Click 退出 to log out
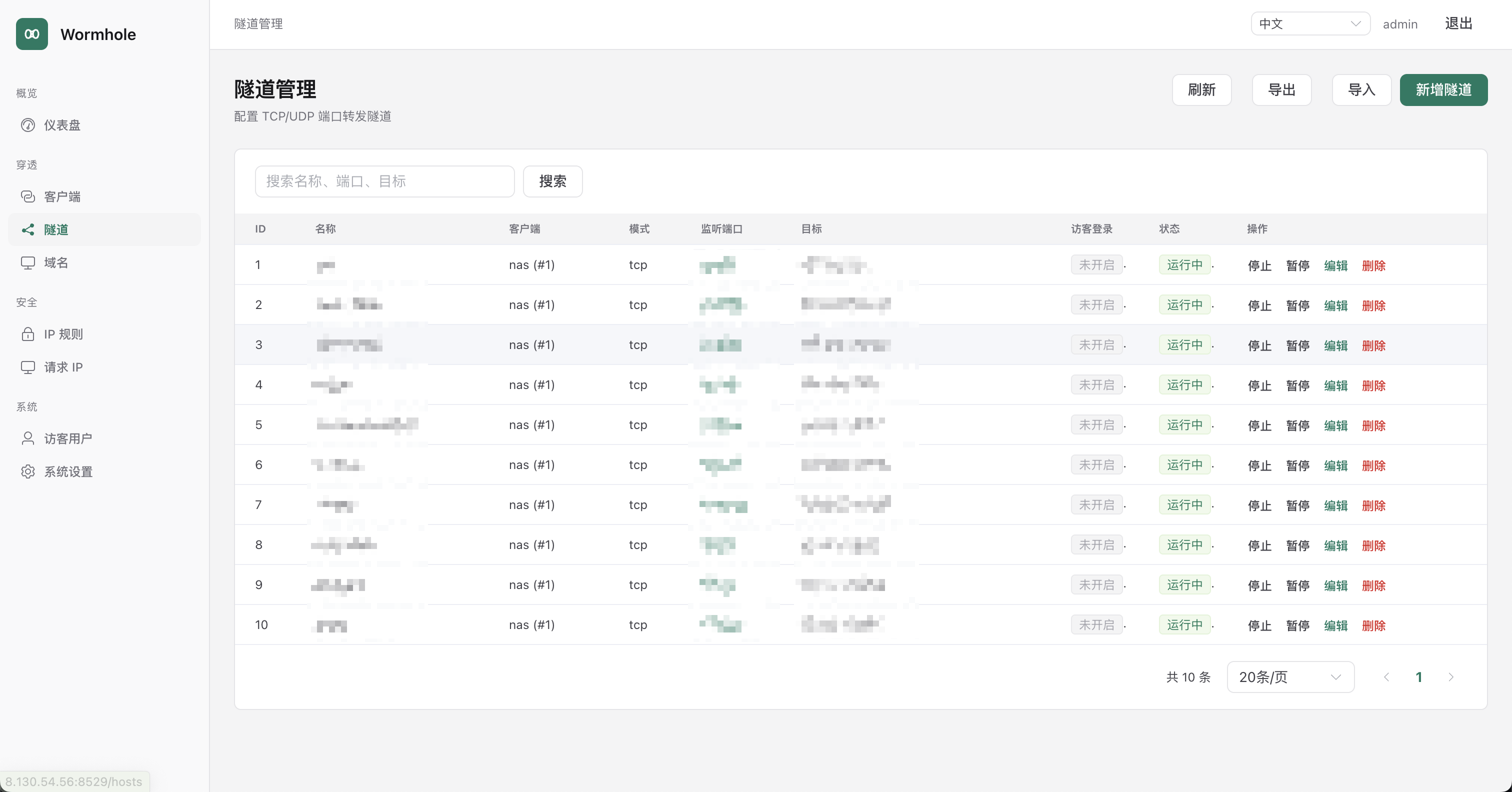The width and height of the screenshot is (1512, 792). (1458, 24)
